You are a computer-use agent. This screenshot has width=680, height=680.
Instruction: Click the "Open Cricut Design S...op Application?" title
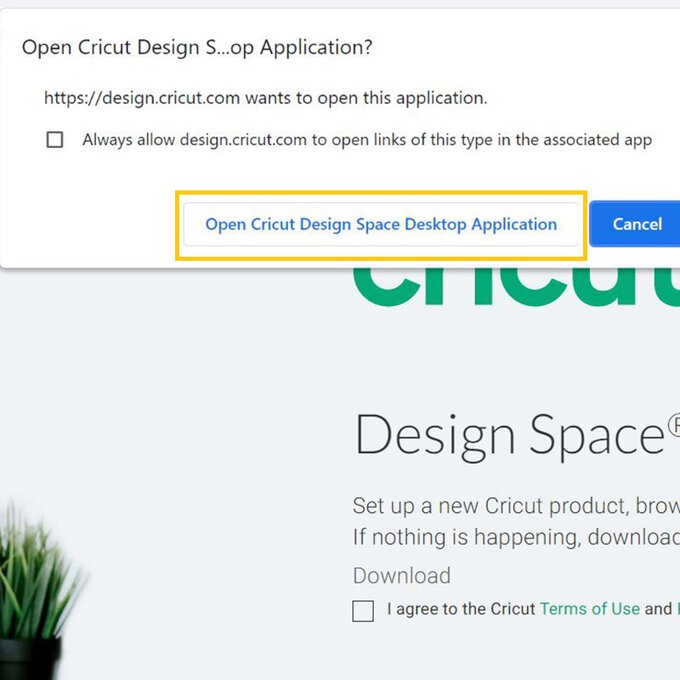click(x=197, y=47)
